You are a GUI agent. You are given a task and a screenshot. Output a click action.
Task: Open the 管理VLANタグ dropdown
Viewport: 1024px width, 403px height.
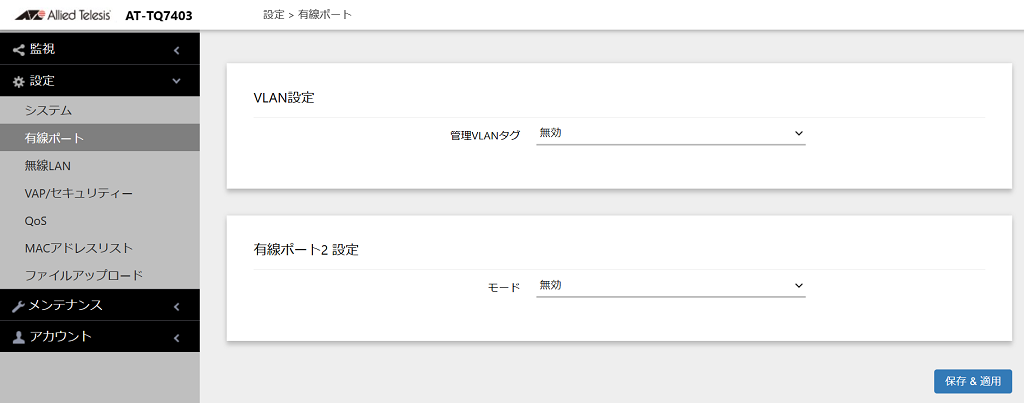(x=671, y=133)
